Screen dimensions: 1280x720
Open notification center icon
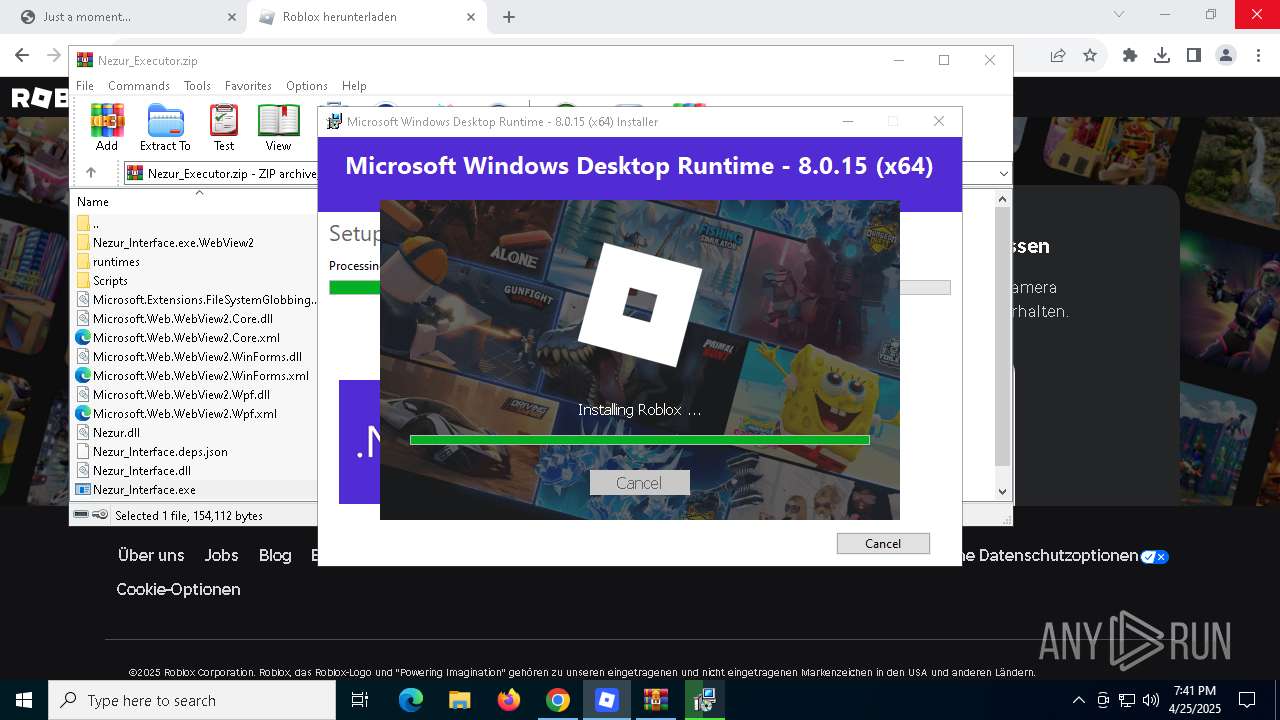tap(1247, 700)
